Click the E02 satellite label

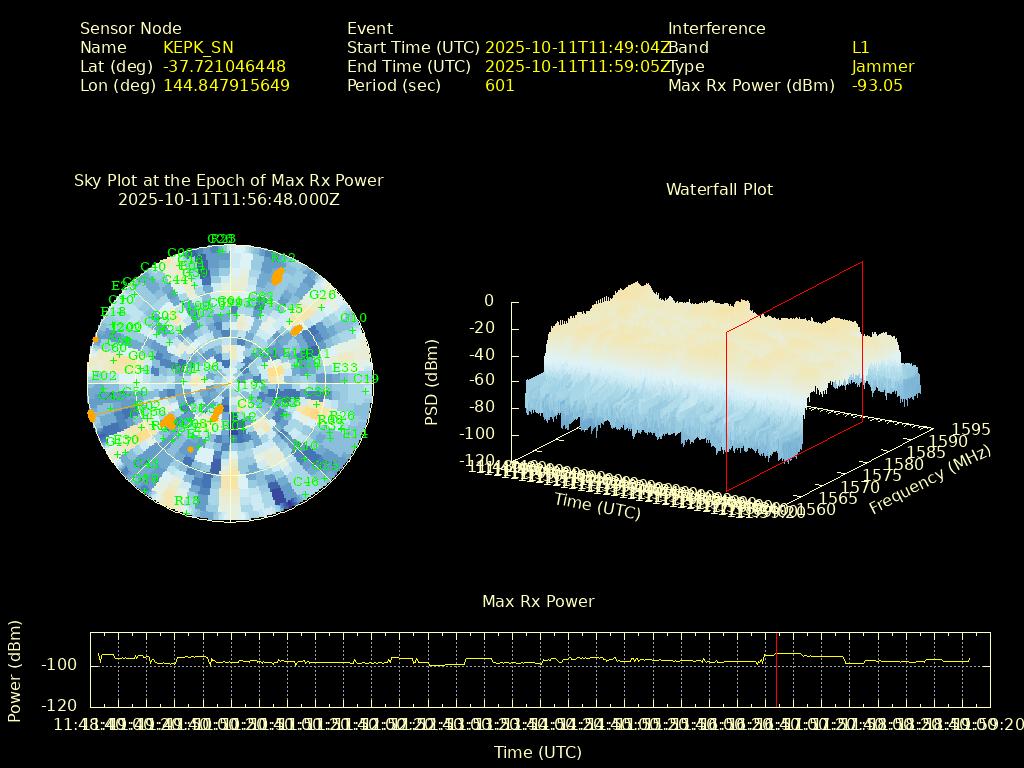(104, 376)
